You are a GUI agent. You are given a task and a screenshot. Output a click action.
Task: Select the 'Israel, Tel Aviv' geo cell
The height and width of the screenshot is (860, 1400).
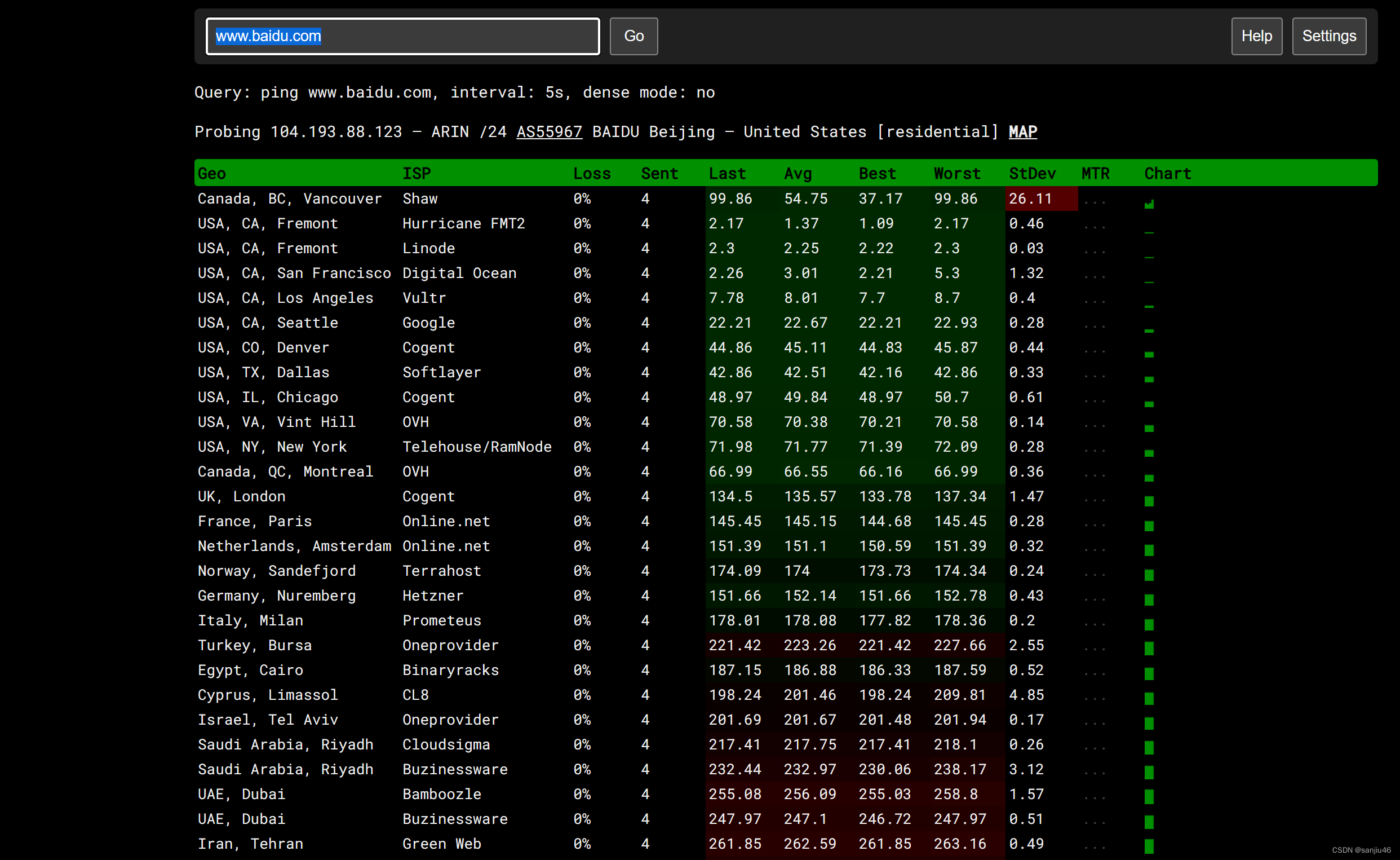268,720
